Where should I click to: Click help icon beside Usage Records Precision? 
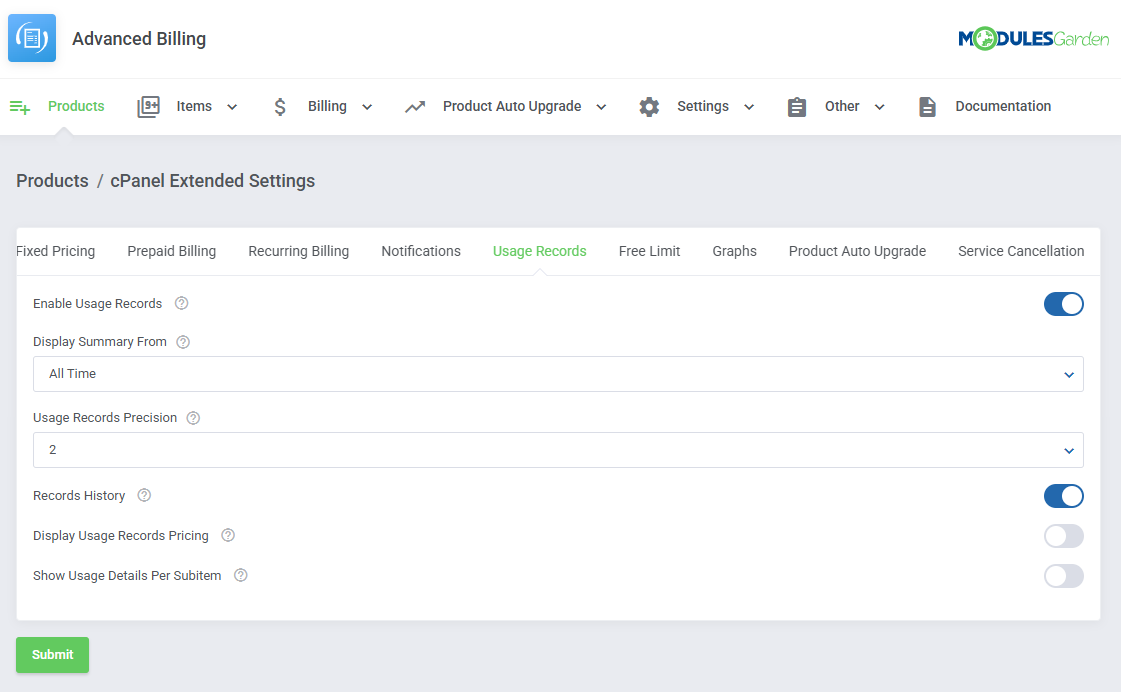tap(193, 417)
